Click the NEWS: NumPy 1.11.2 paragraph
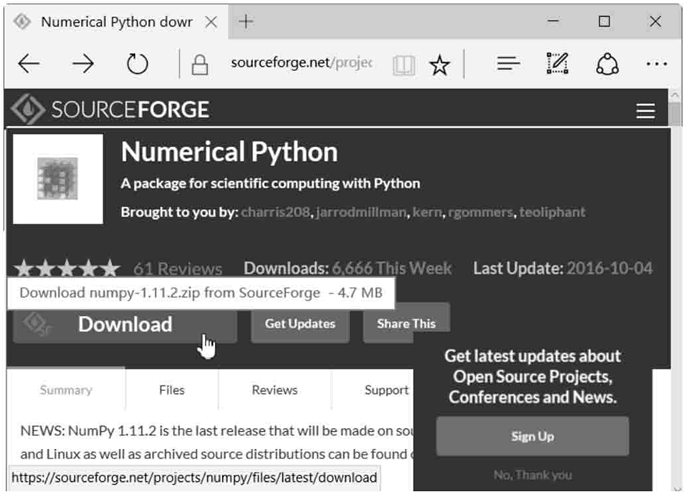Viewport: 684px width, 492px height. (x=217, y=442)
